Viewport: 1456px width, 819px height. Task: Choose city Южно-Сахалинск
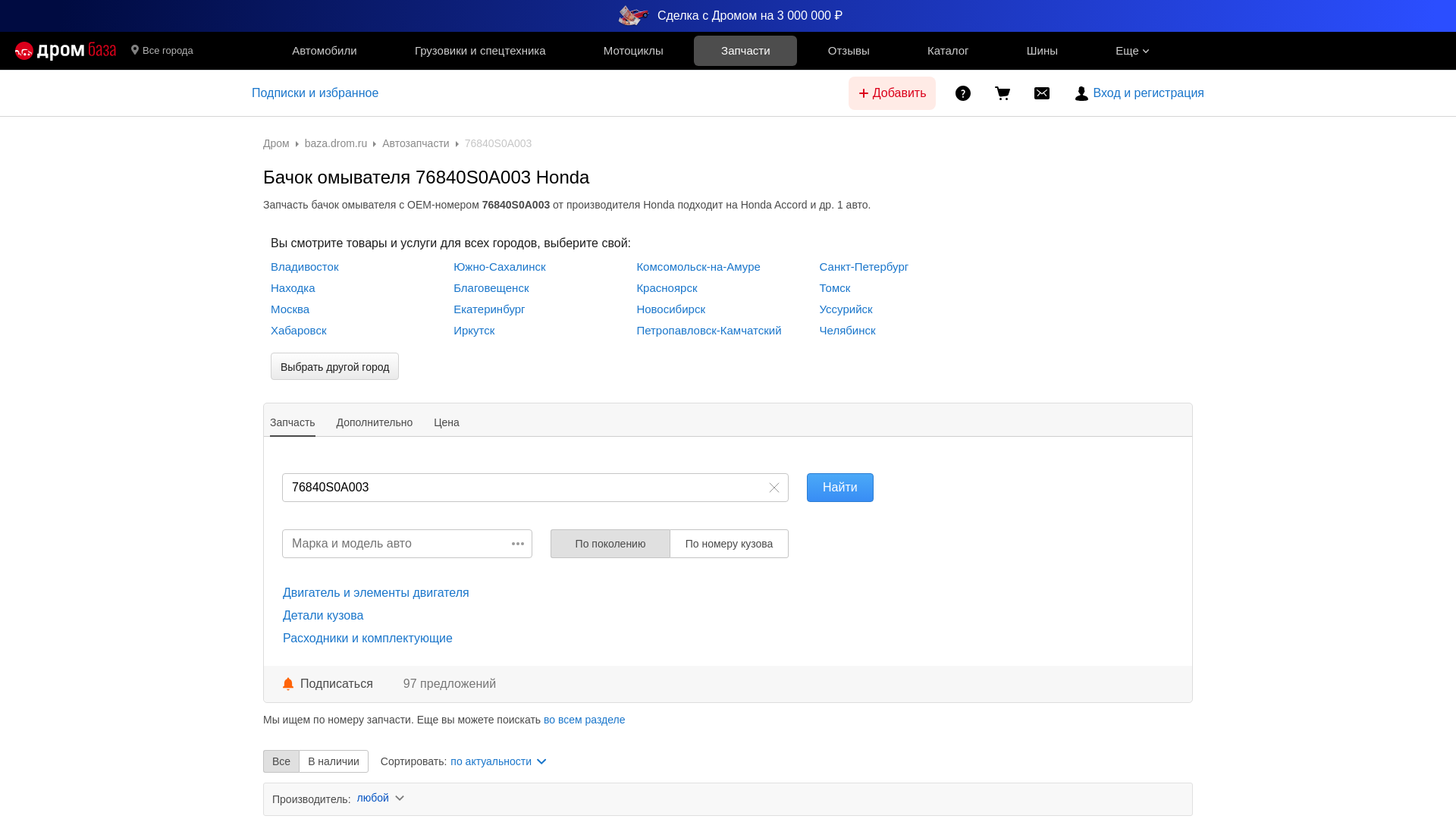coord(500,267)
